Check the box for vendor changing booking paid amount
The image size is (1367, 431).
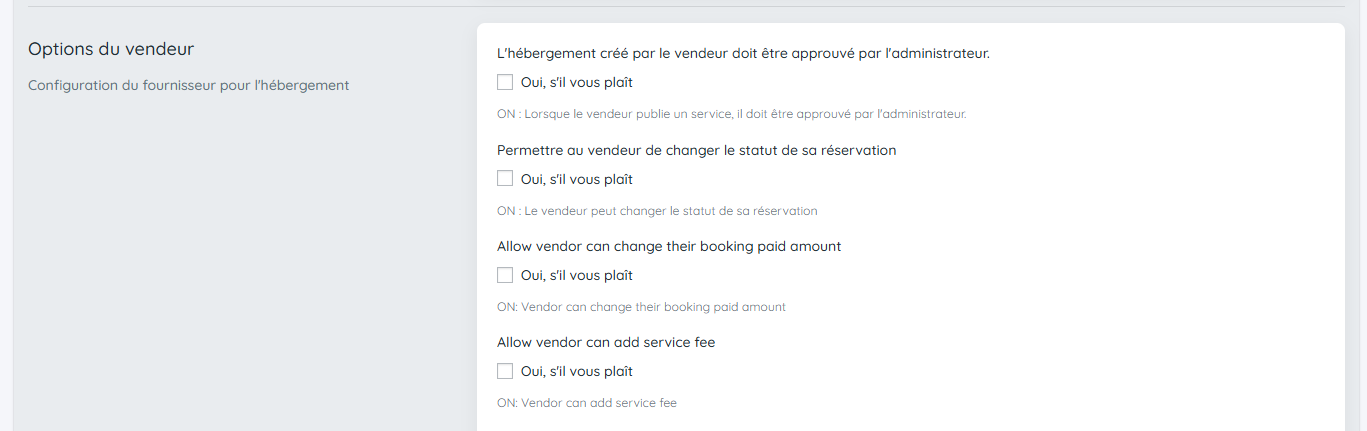[x=505, y=275]
